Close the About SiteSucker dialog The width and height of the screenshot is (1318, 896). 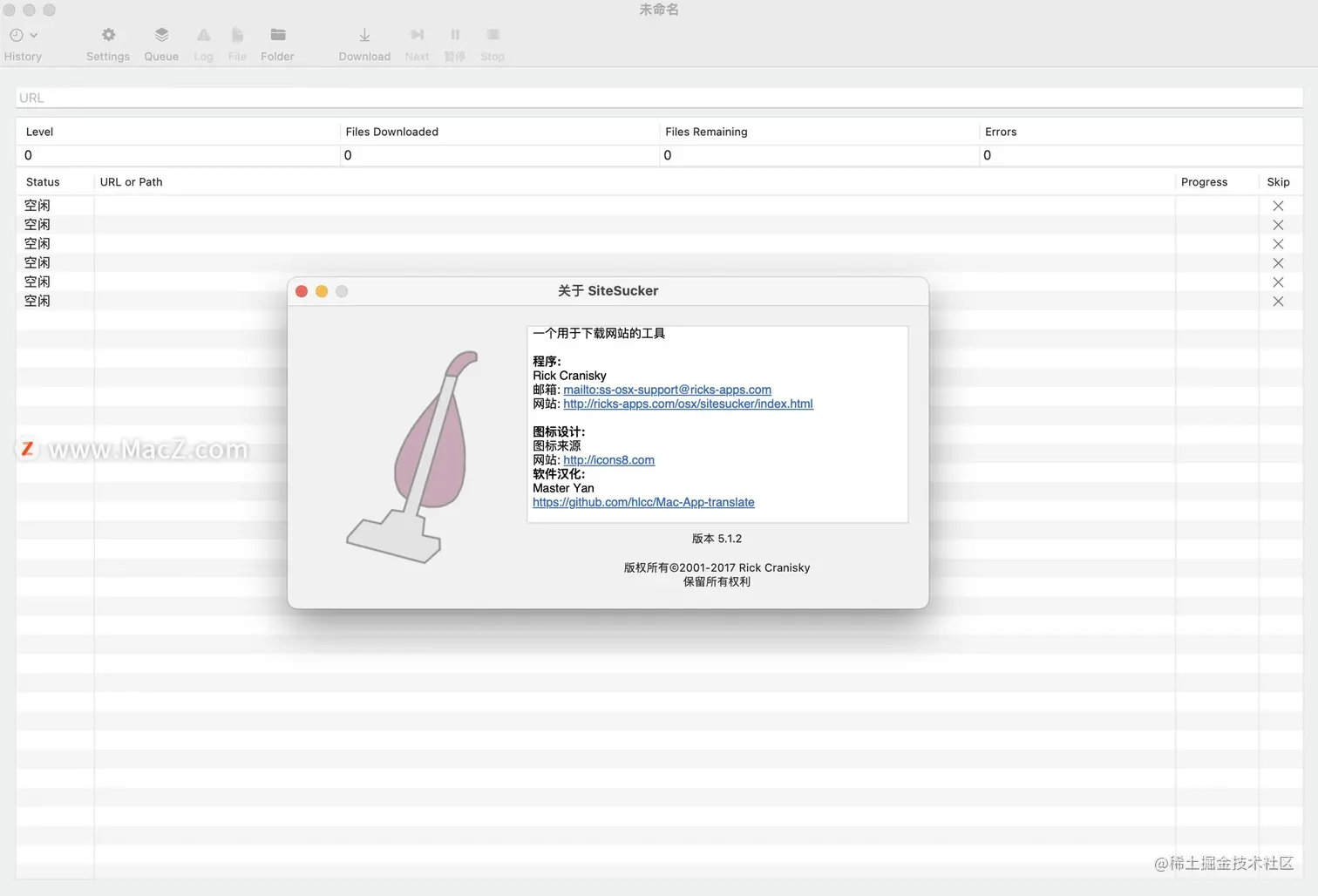click(x=302, y=291)
